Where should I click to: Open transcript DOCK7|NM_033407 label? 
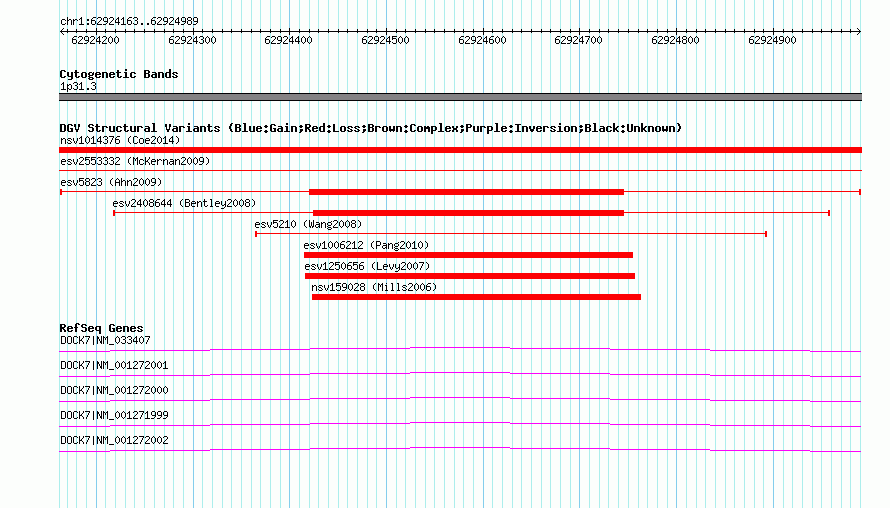pos(105,341)
